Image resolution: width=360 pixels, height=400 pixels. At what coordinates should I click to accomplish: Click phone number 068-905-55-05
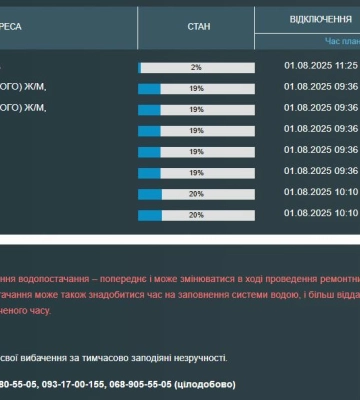click(140, 384)
